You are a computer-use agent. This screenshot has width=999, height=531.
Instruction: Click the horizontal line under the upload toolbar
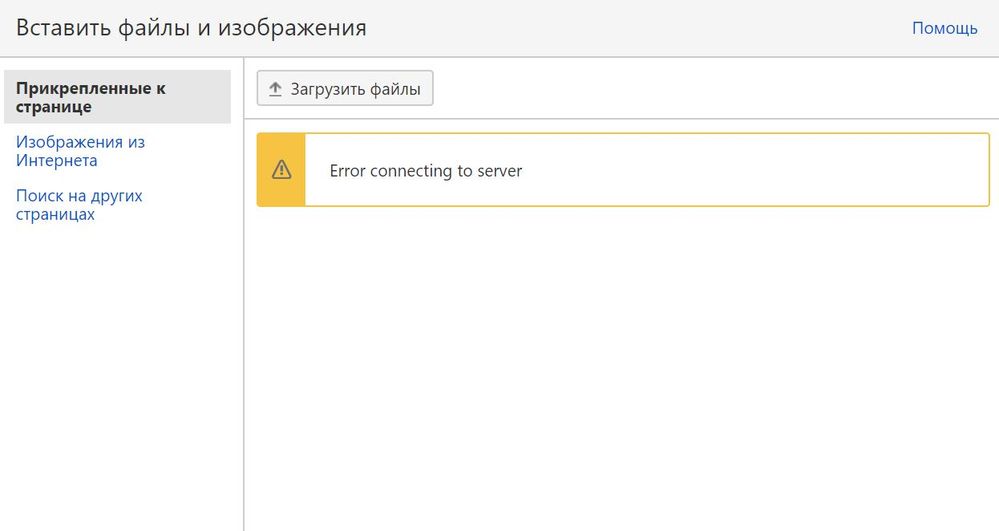620,119
